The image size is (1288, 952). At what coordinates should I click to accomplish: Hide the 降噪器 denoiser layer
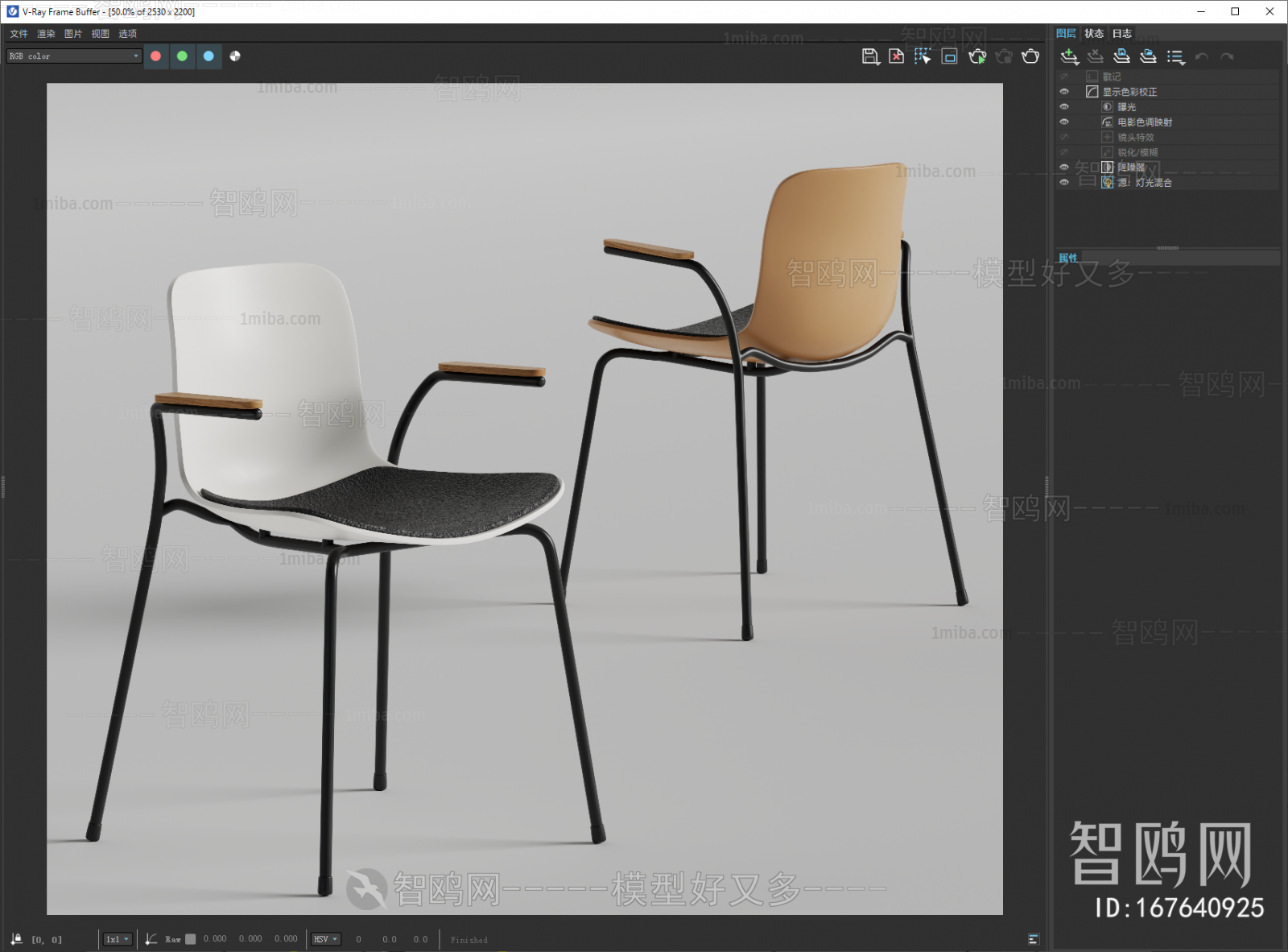point(1064,168)
